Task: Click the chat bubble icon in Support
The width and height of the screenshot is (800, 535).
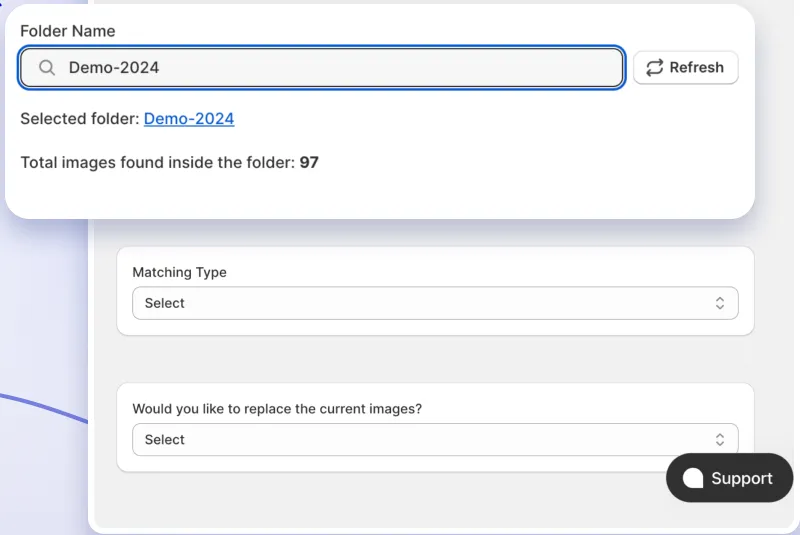Action: tap(693, 478)
